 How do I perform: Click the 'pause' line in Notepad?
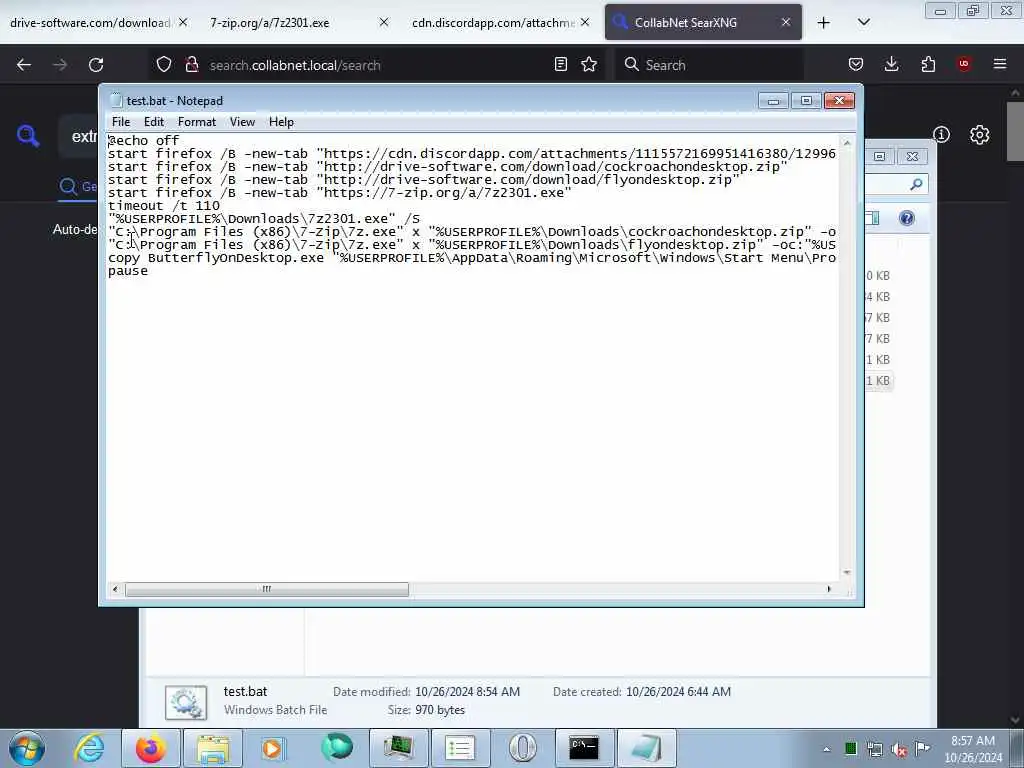pos(128,271)
